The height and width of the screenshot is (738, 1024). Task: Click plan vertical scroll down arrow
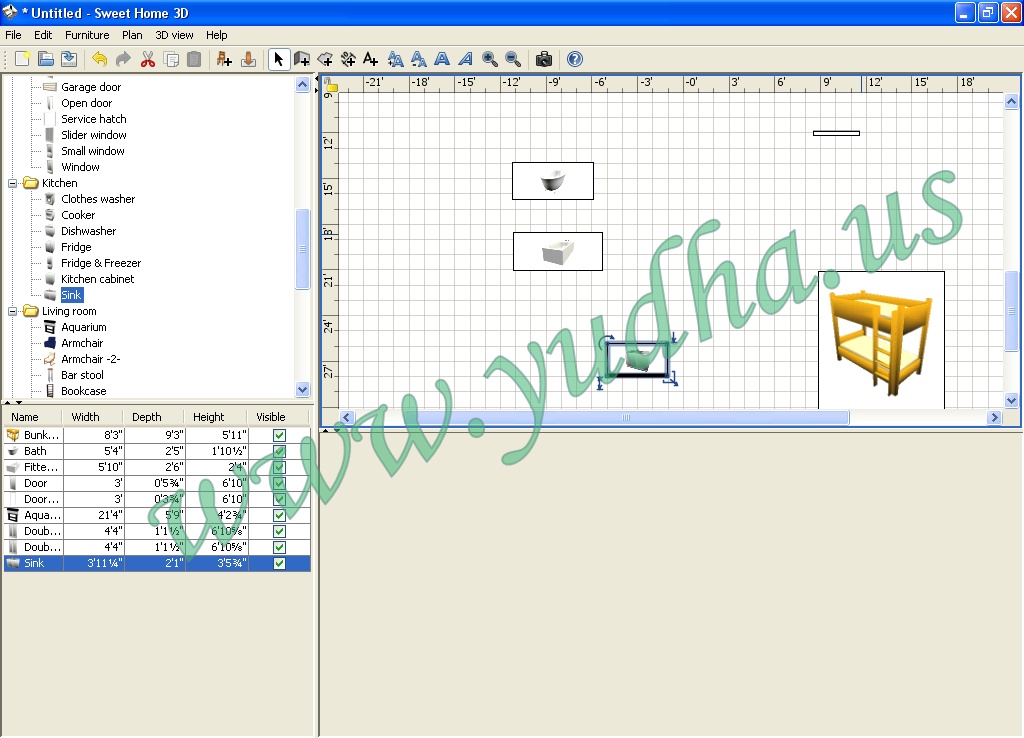point(1012,400)
